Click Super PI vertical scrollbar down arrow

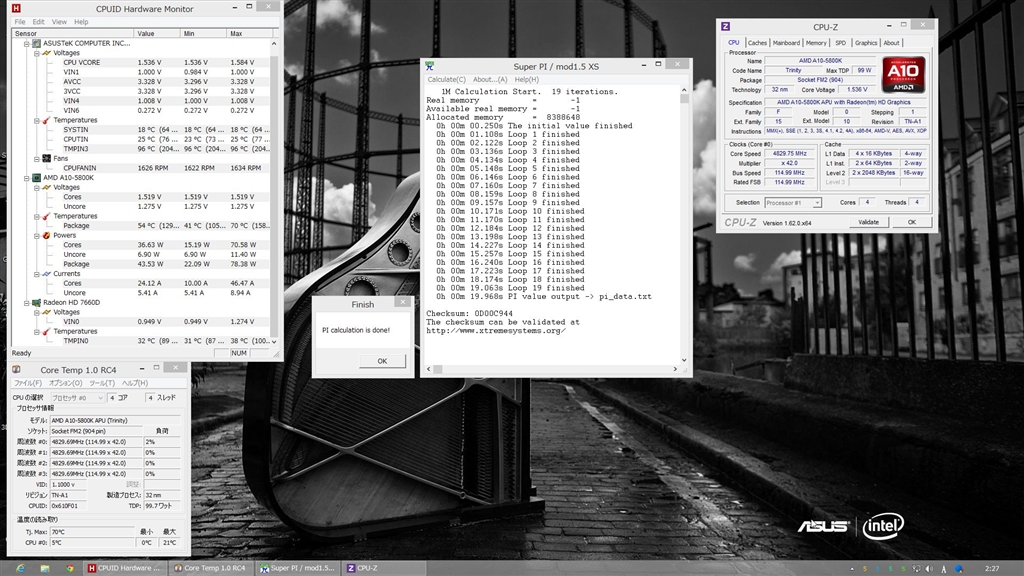click(x=684, y=360)
